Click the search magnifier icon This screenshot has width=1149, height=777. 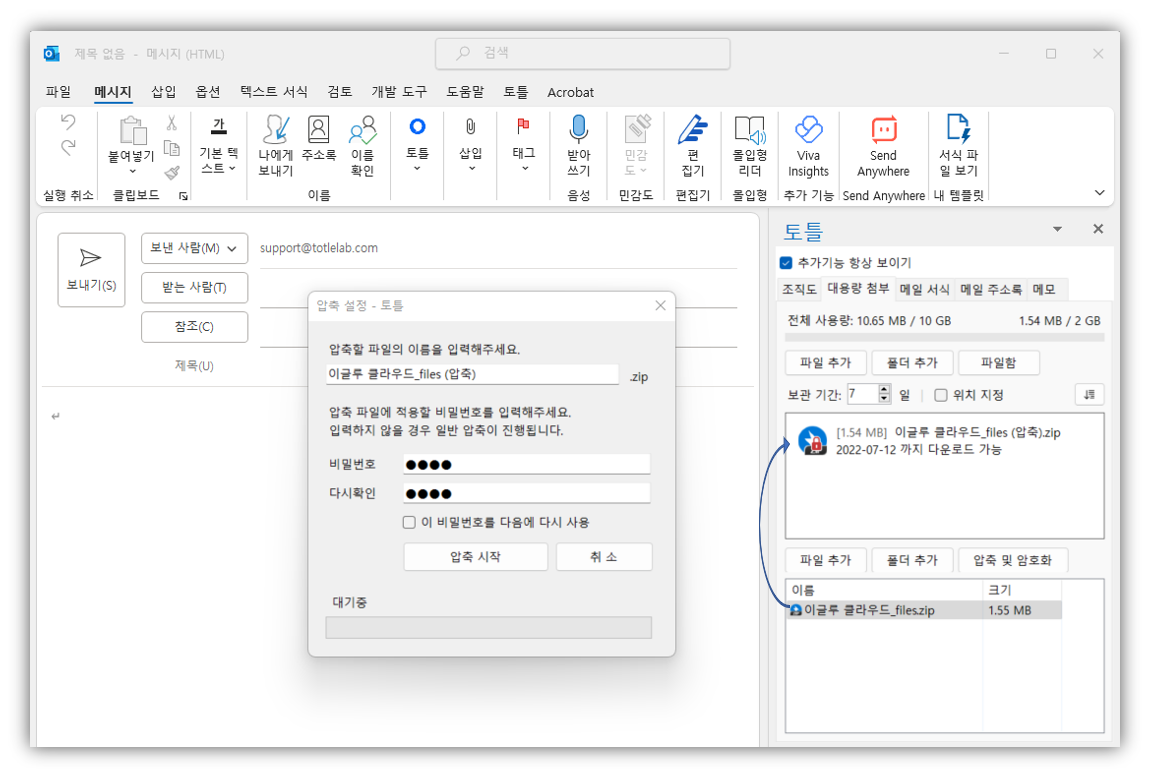[x=463, y=54]
